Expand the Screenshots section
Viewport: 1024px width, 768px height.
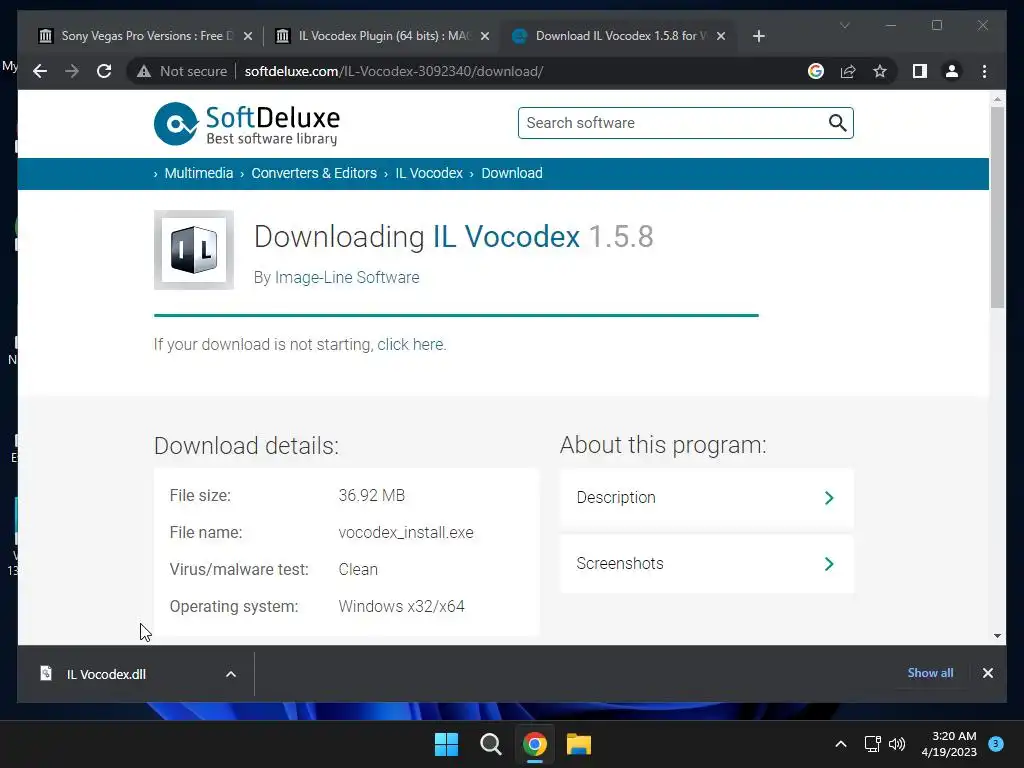(707, 564)
